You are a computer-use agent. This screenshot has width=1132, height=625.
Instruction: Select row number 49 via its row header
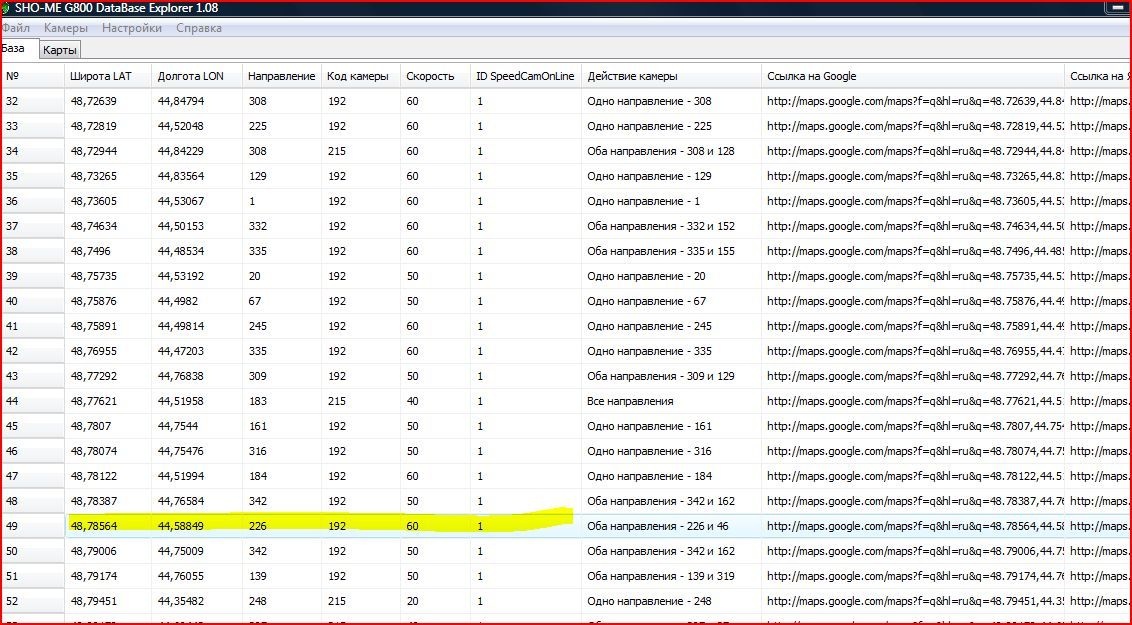(32, 526)
